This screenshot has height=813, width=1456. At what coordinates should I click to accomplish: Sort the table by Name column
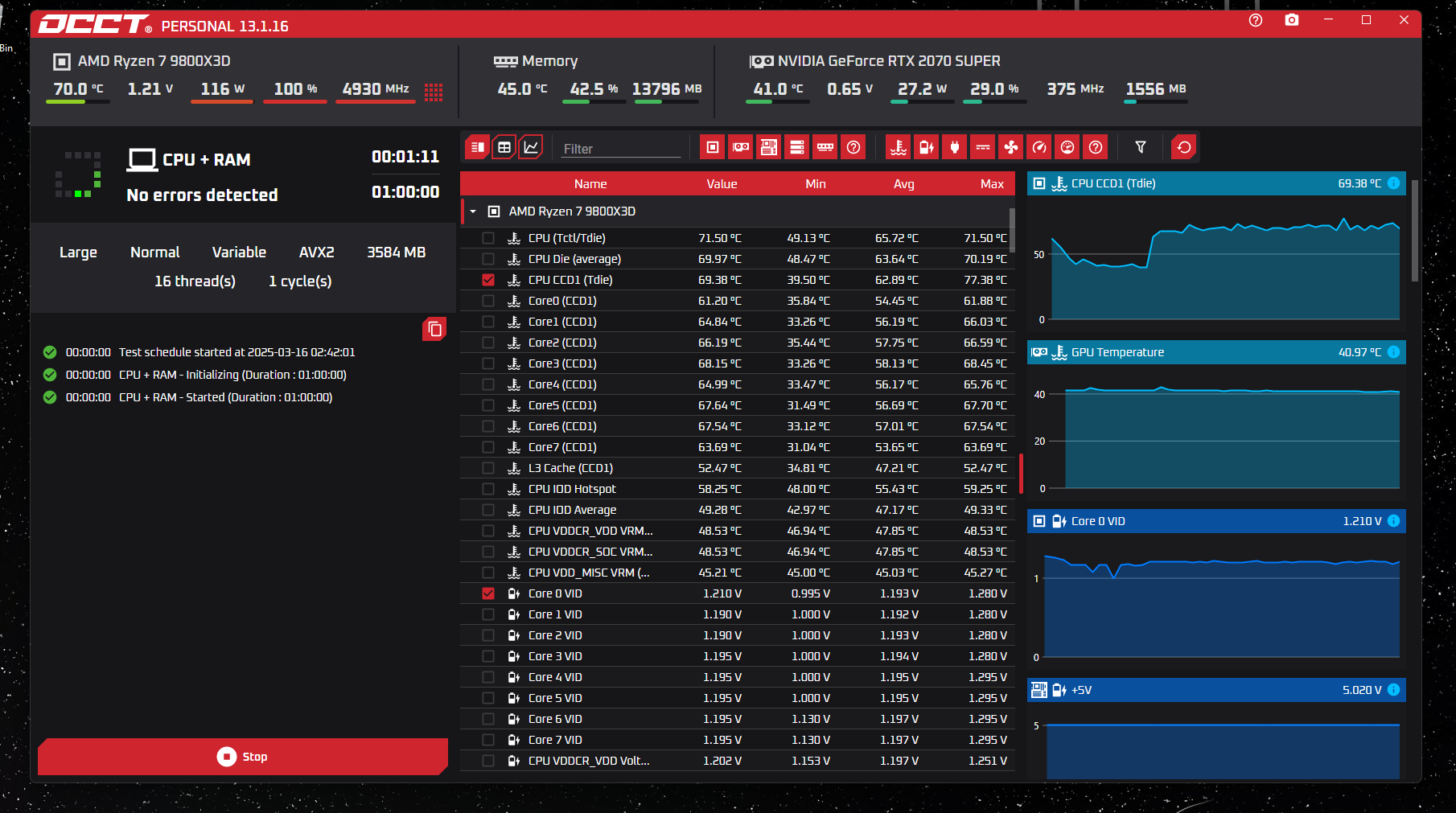[590, 184]
